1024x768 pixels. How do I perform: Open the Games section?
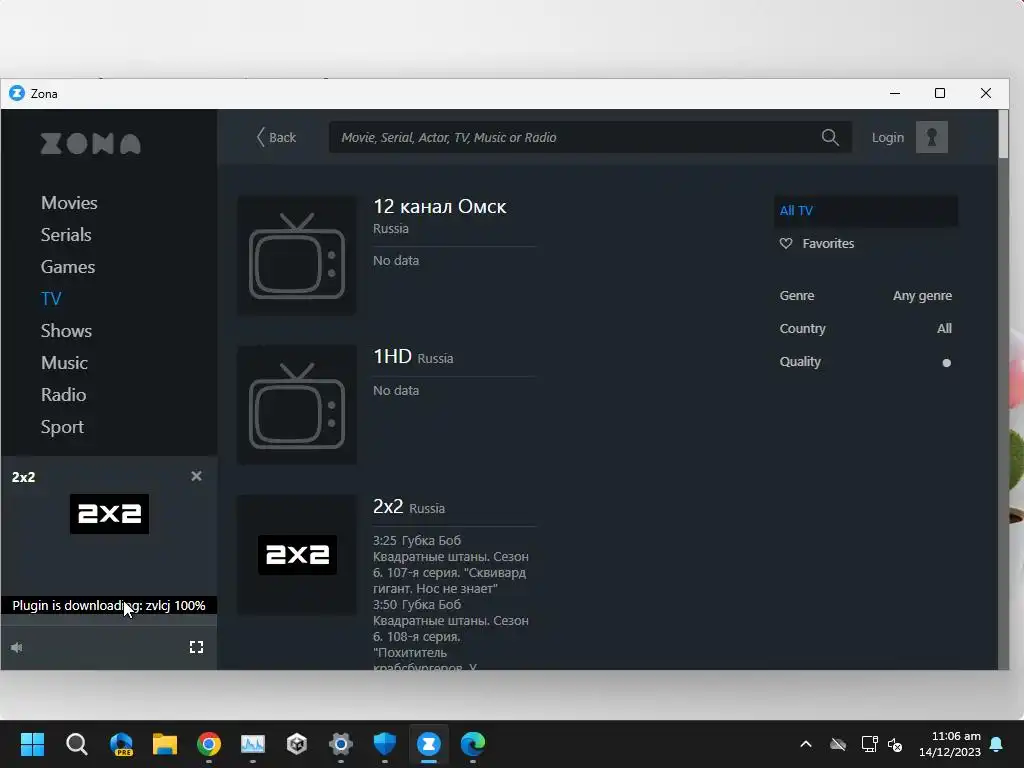(x=68, y=266)
